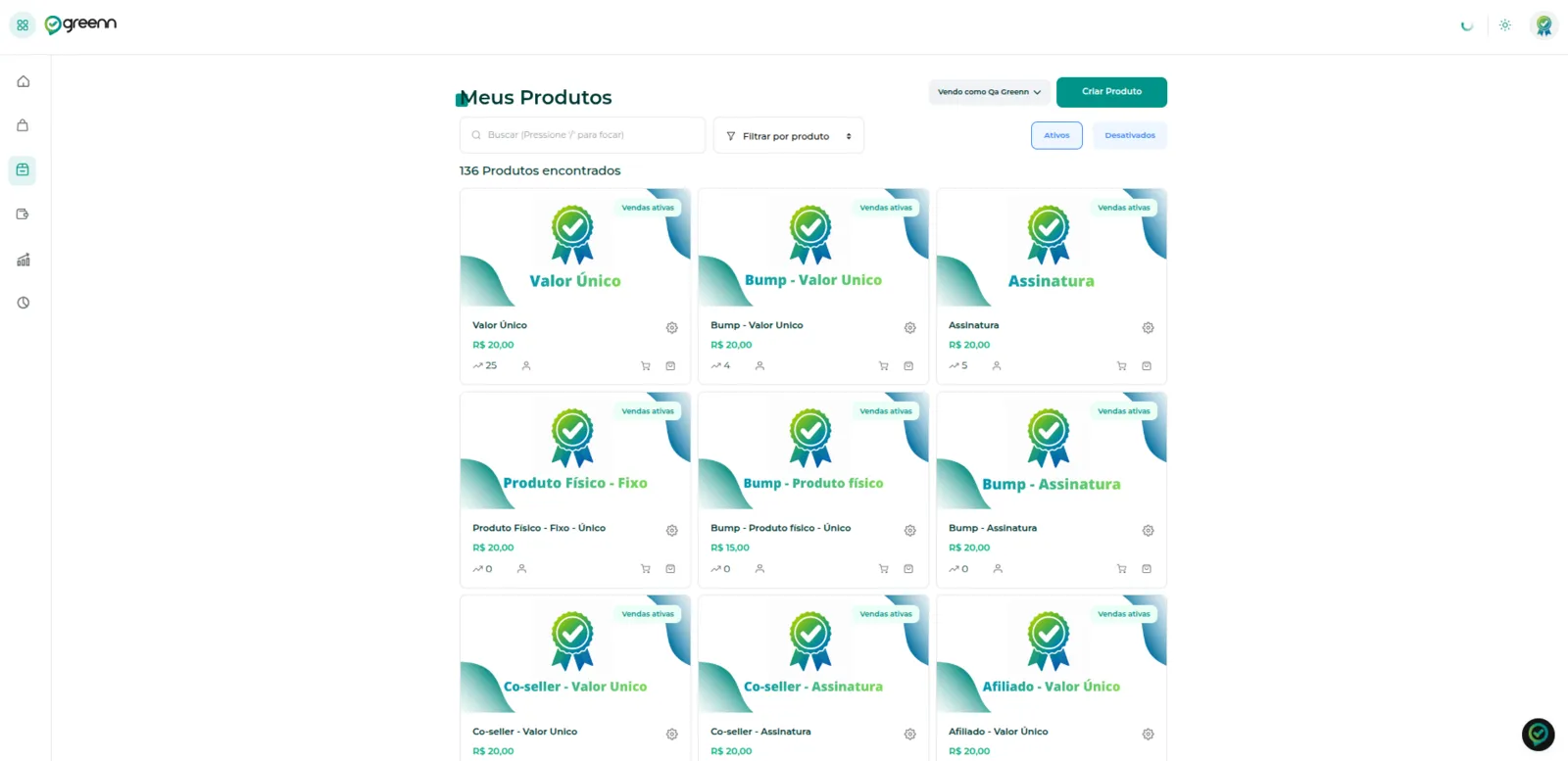Open 'Filtrar por produto' dropdown
This screenshot has width=1568, height=761.
[789, 136]
